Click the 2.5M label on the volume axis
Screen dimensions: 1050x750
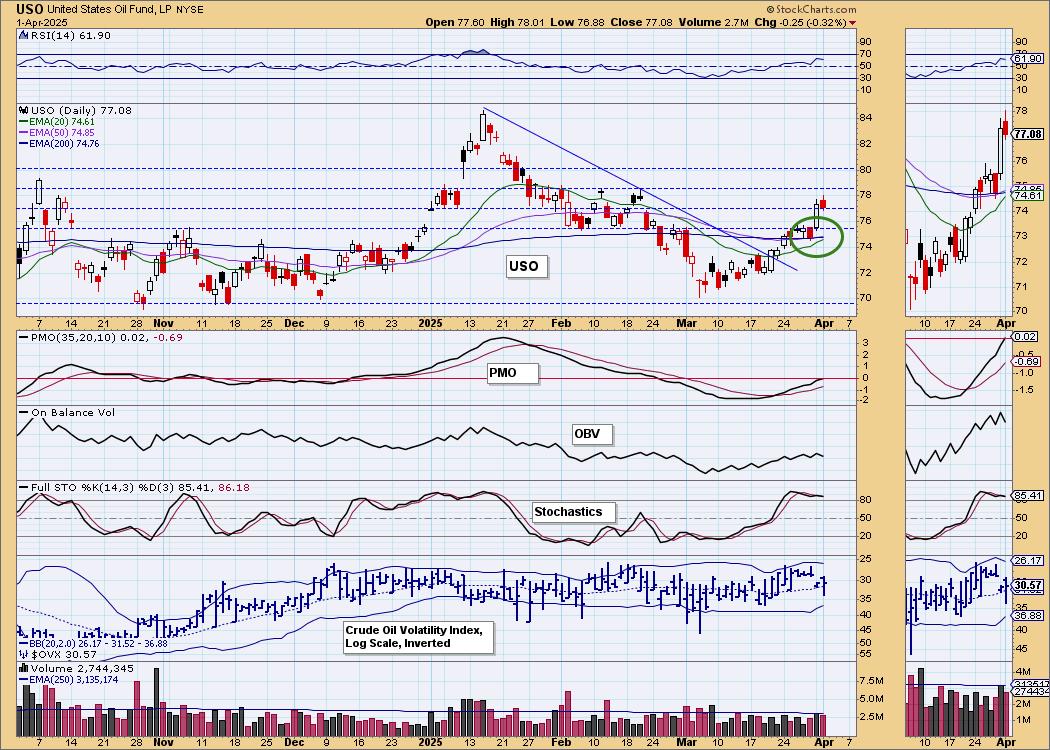[872, 717]
